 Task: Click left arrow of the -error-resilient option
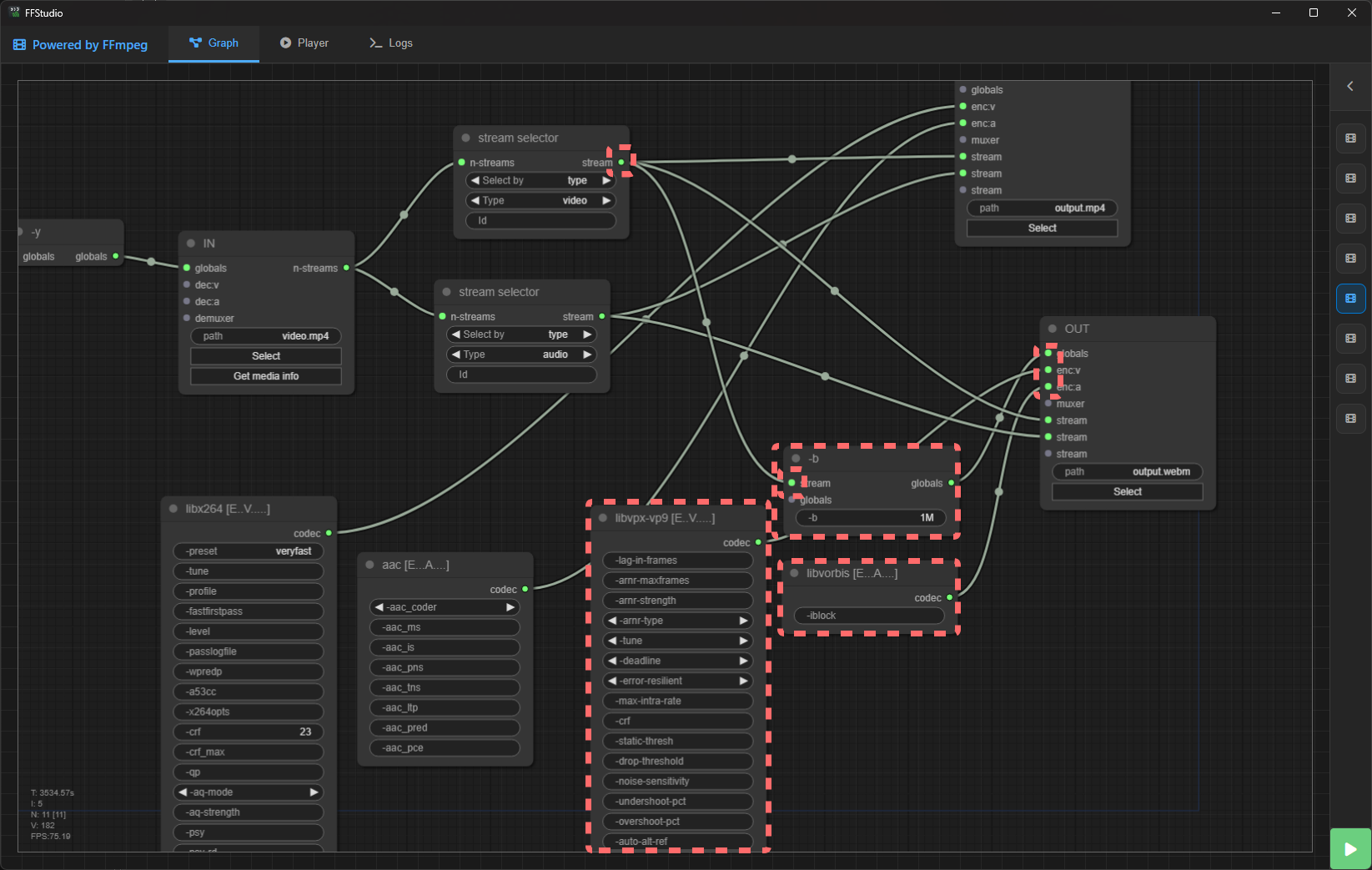point(612,681)
